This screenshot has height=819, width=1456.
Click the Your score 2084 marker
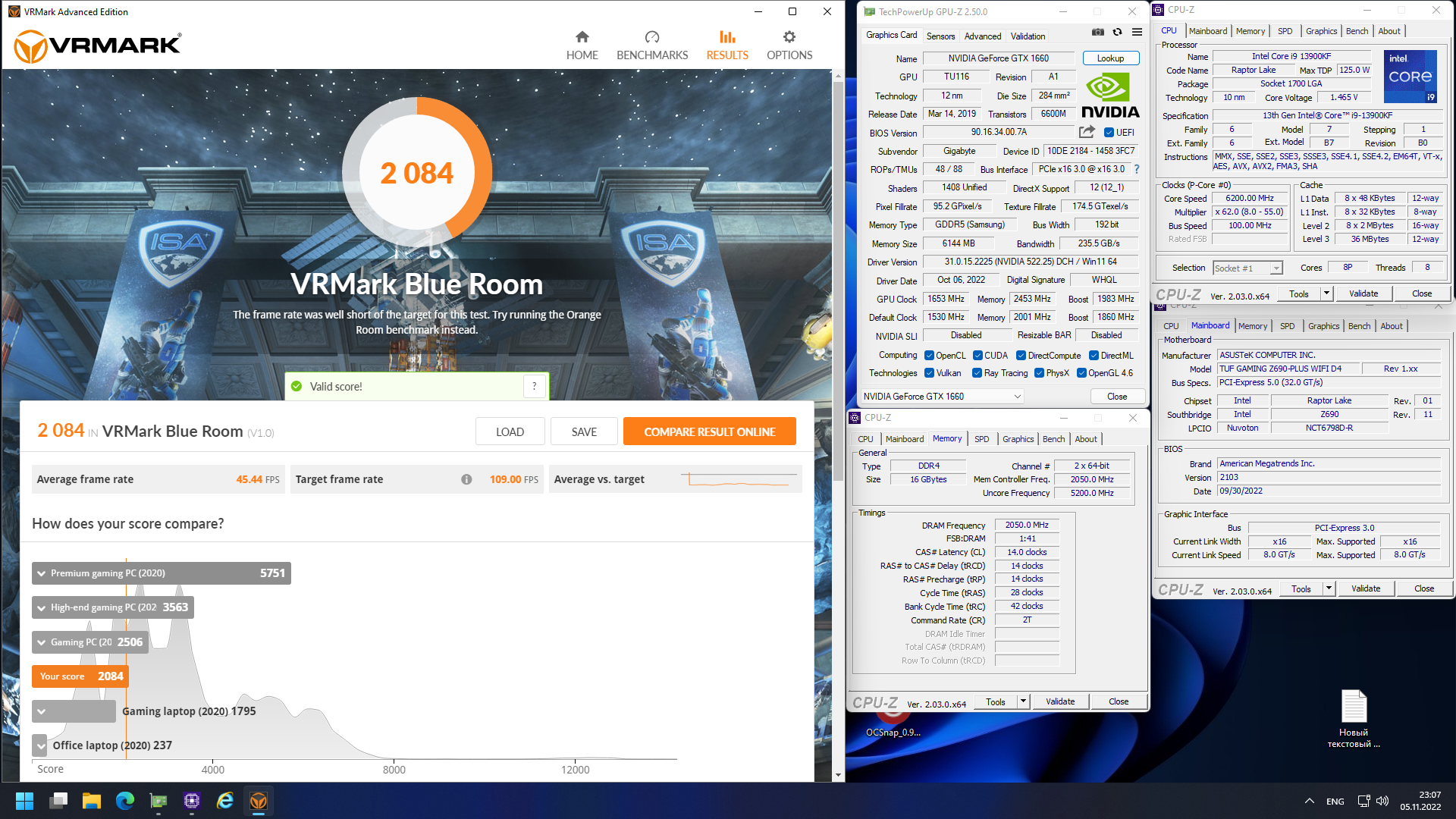click(x=80, y=676)
